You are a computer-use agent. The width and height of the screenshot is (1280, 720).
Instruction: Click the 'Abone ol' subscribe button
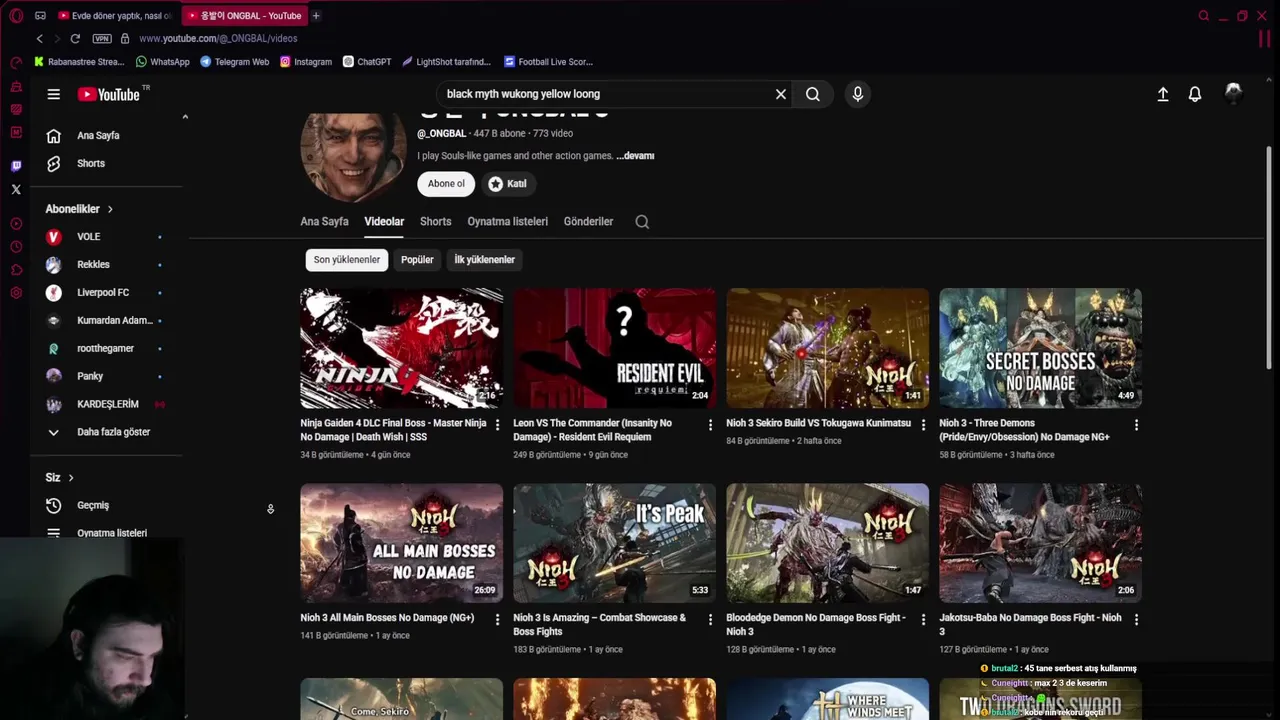pyautogui.click(x=446, y=184)
